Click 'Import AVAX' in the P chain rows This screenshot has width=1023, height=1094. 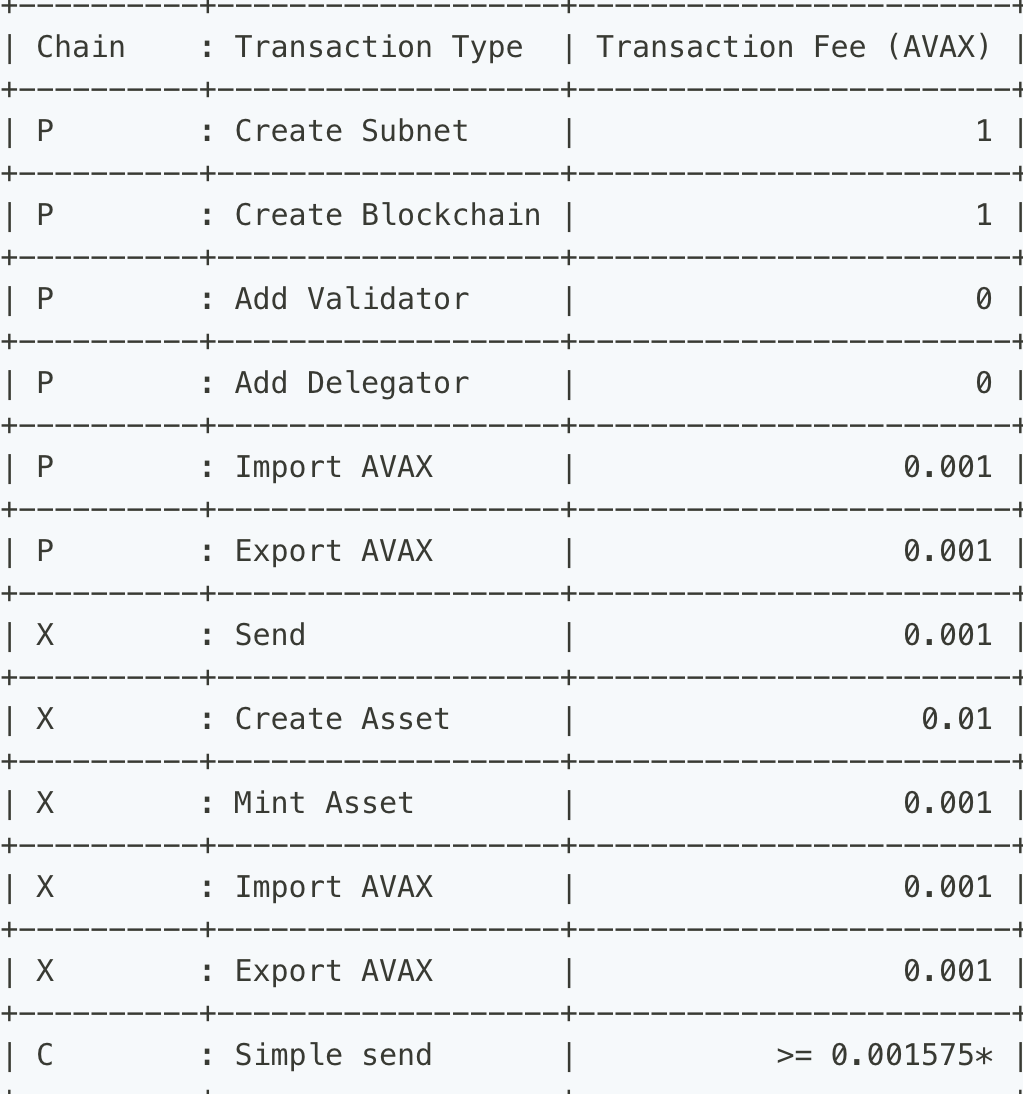[x=333, y=467]
